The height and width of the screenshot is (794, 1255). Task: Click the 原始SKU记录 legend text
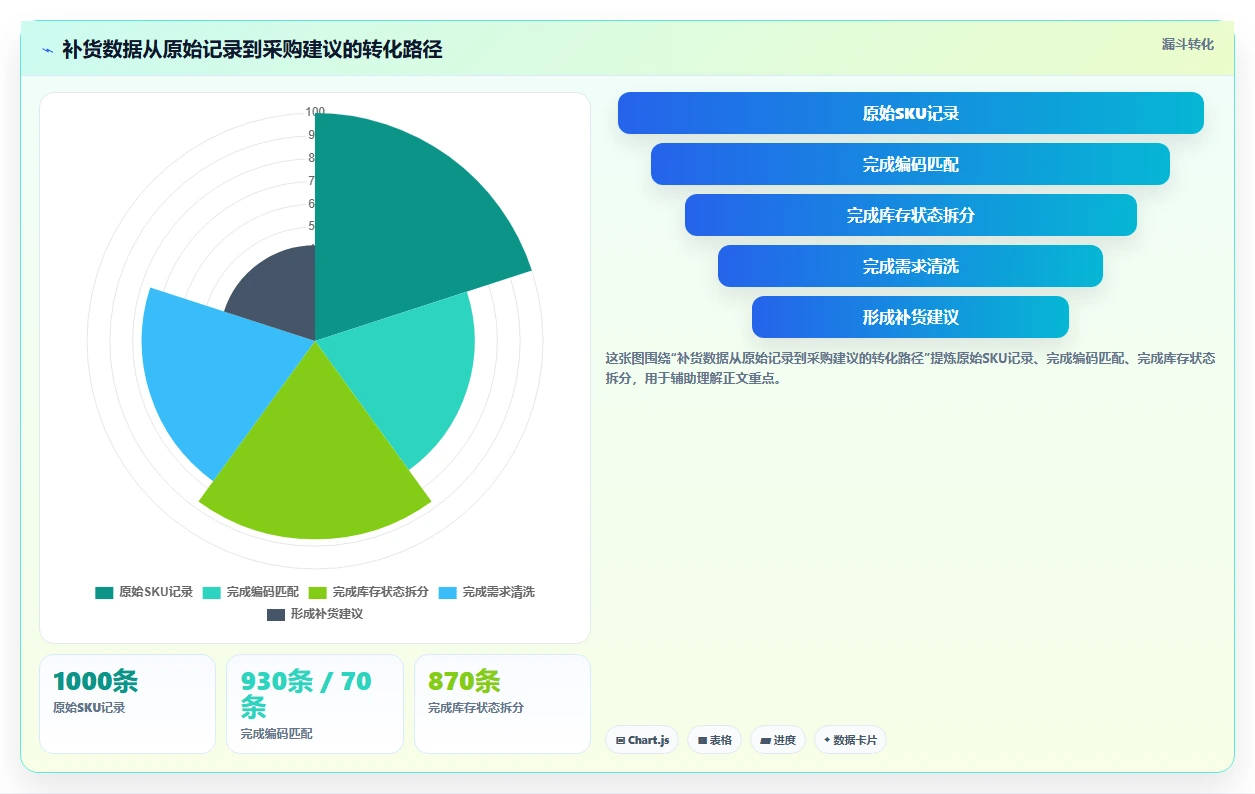[x=156, y=592]
